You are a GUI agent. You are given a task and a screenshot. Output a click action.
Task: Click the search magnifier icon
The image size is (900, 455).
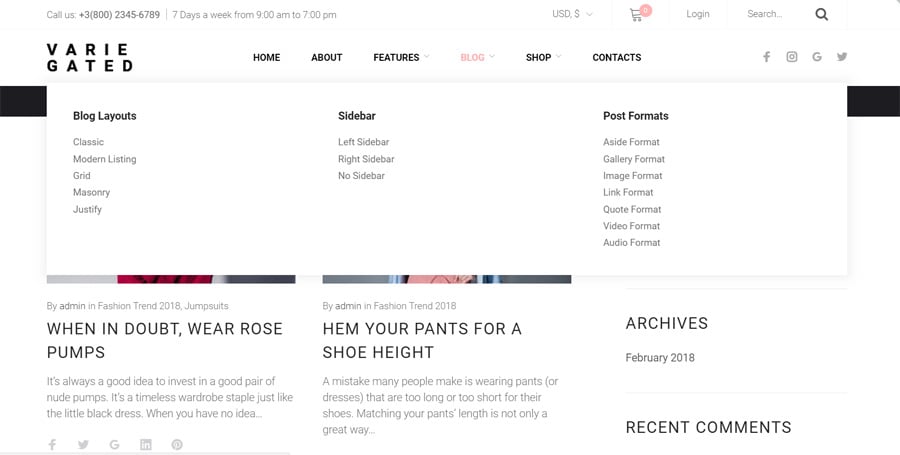[821, 15]
